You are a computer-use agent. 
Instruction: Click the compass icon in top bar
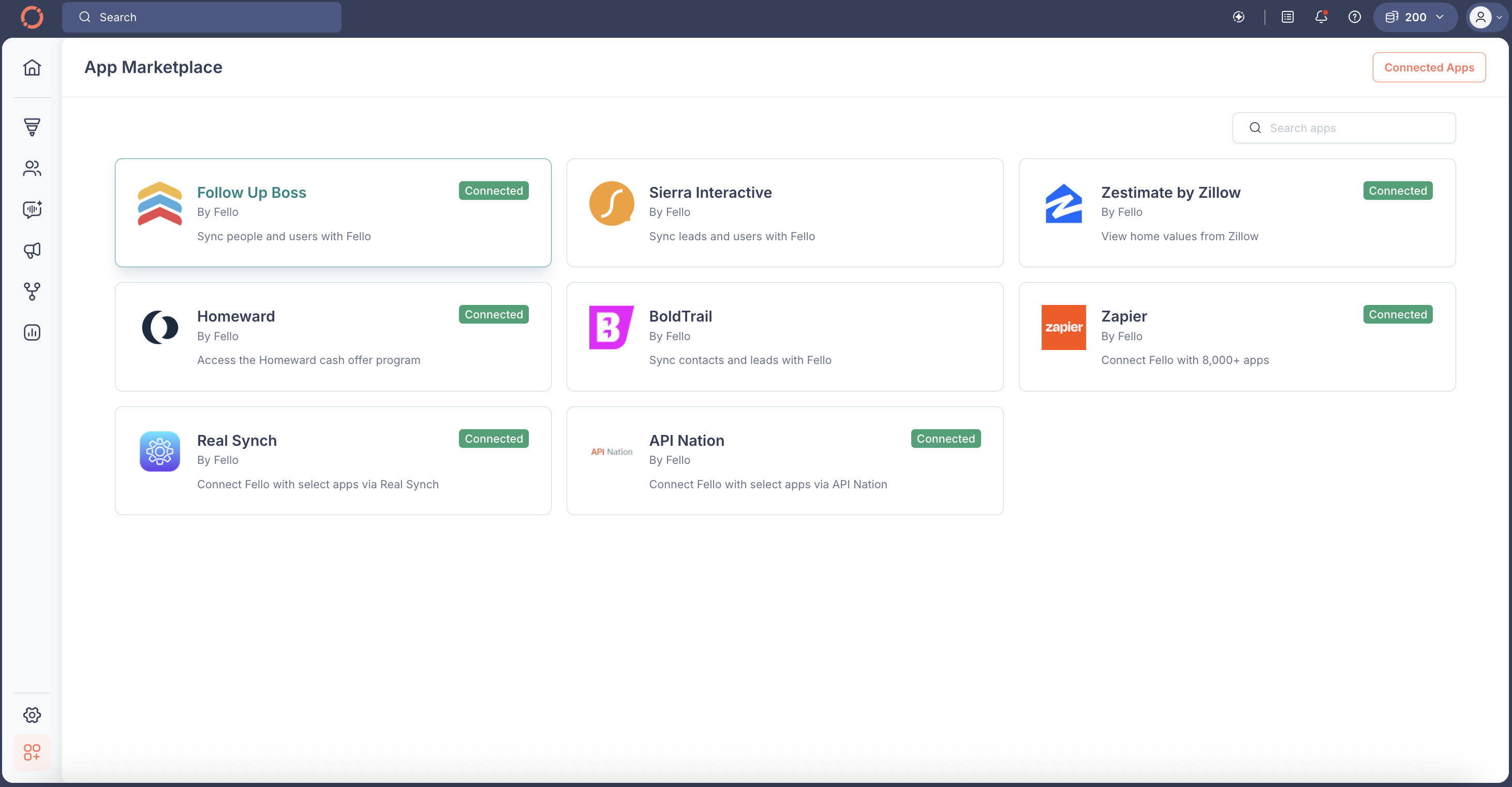pyautogui.click(x=1238, y=17)
